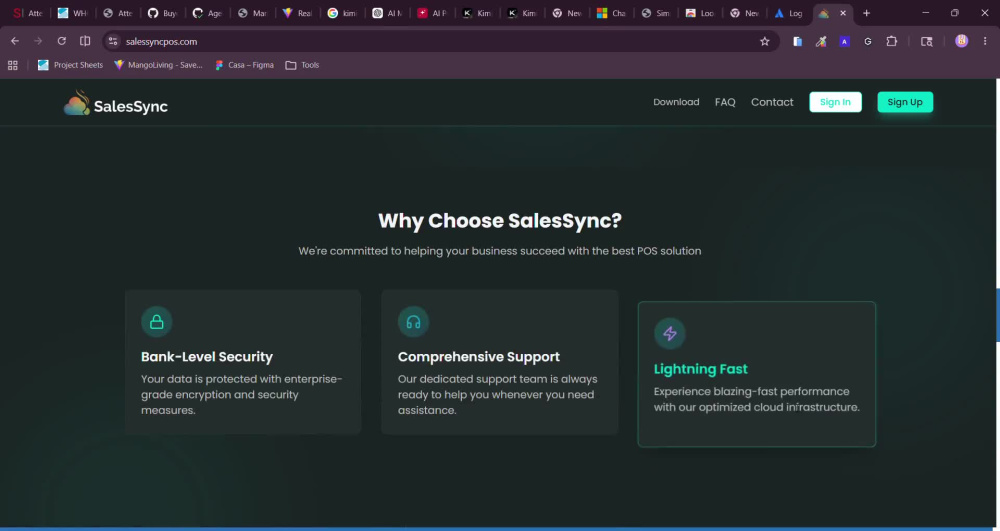
Task: Click the blue document extension icon
Action: tap(797, 41)
